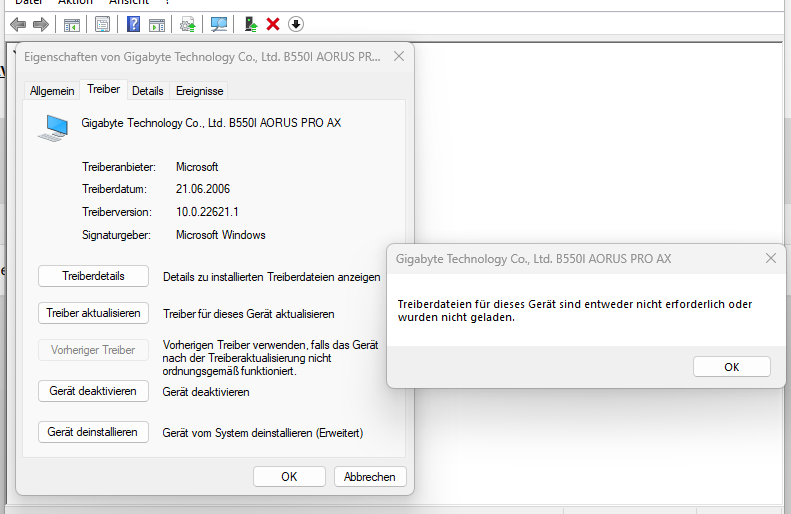Click the Treiberversion value 10.0.22621.1
The width and height of the screenshot is (791, 514).
[x=207, y=212]
